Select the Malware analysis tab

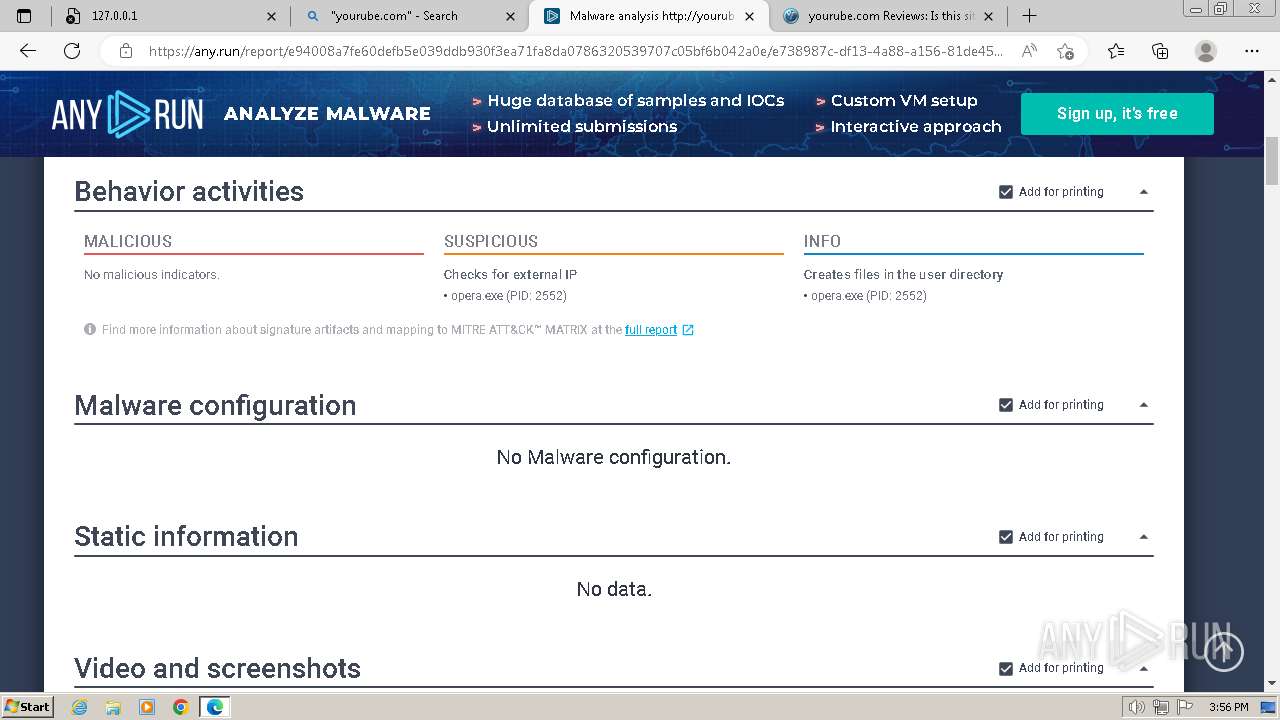coord(649,16)
